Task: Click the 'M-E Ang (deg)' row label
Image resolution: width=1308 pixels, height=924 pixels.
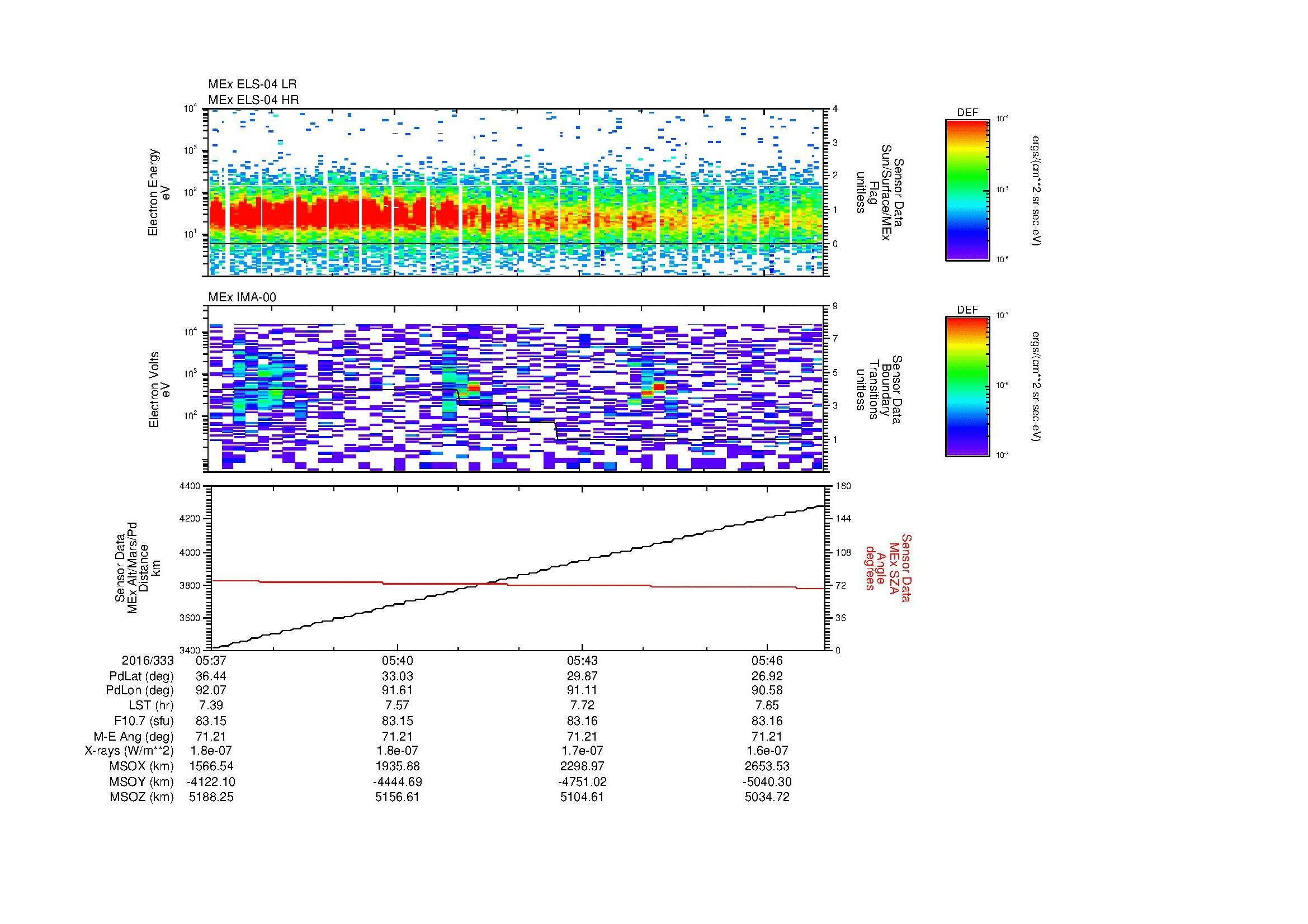Action: coord(134,736)
